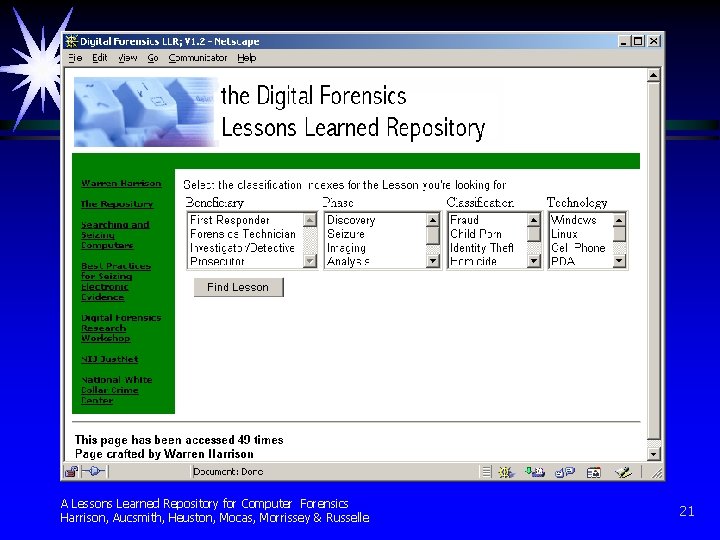Select Imaging in Phase list
This screenshot has width=720, height=540.
376,248
